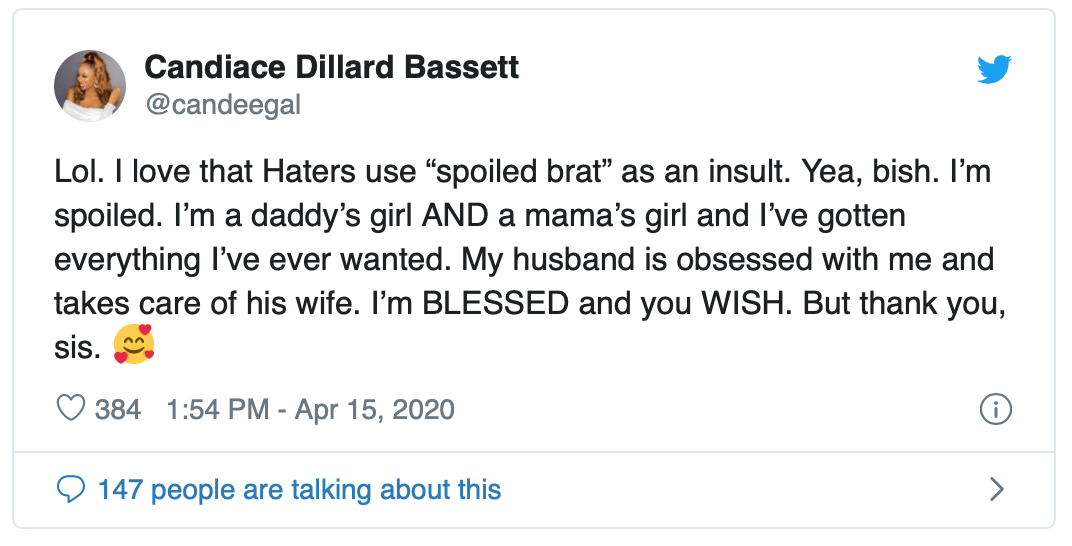Visit the @candeegal handle link
The image size is (1072, 546).
(x=223, y=104)
